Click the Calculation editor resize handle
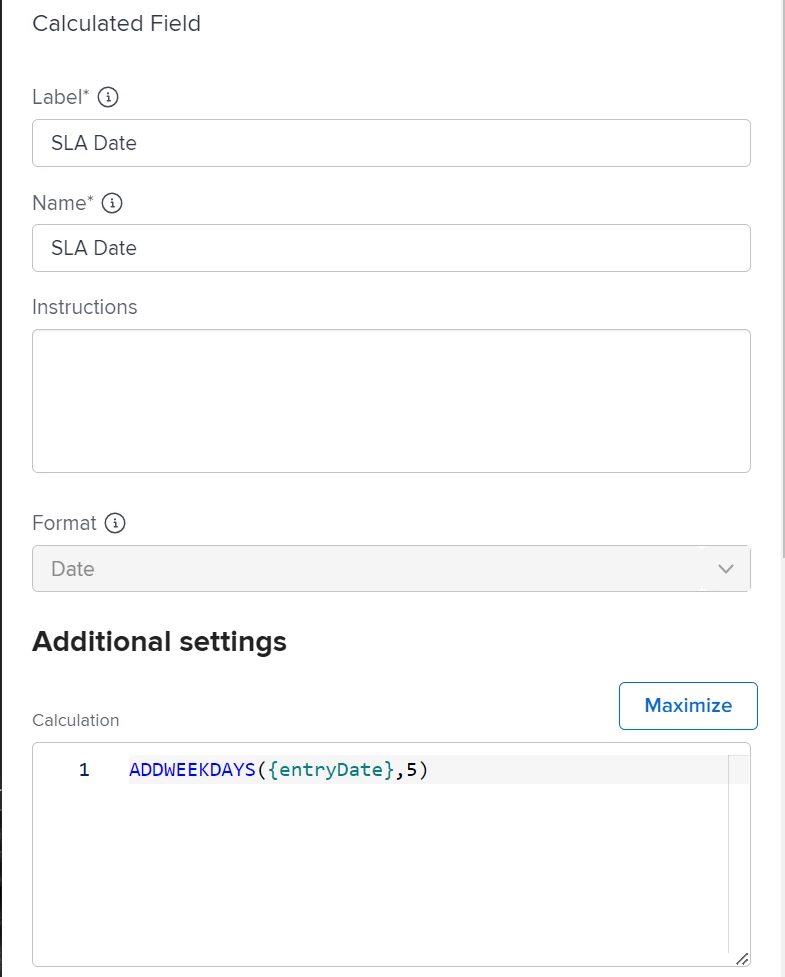The image size is (785, 977). [741, 958]
